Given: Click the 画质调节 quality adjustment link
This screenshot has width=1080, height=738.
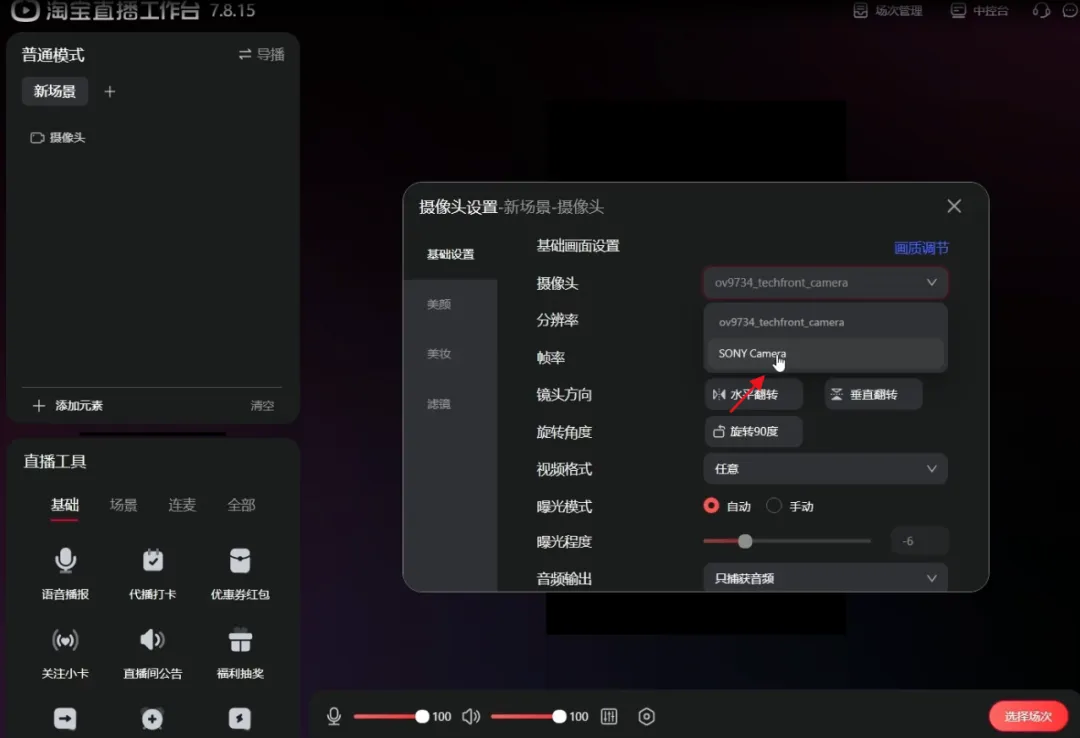Looking at the screenshot, I should tap(921, 247).
